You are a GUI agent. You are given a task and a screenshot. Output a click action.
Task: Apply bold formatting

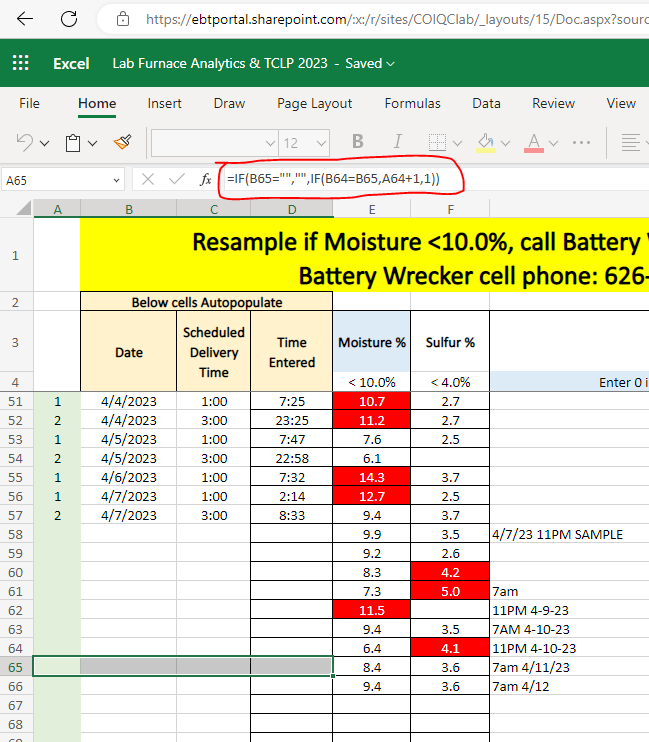coord(358,141)
